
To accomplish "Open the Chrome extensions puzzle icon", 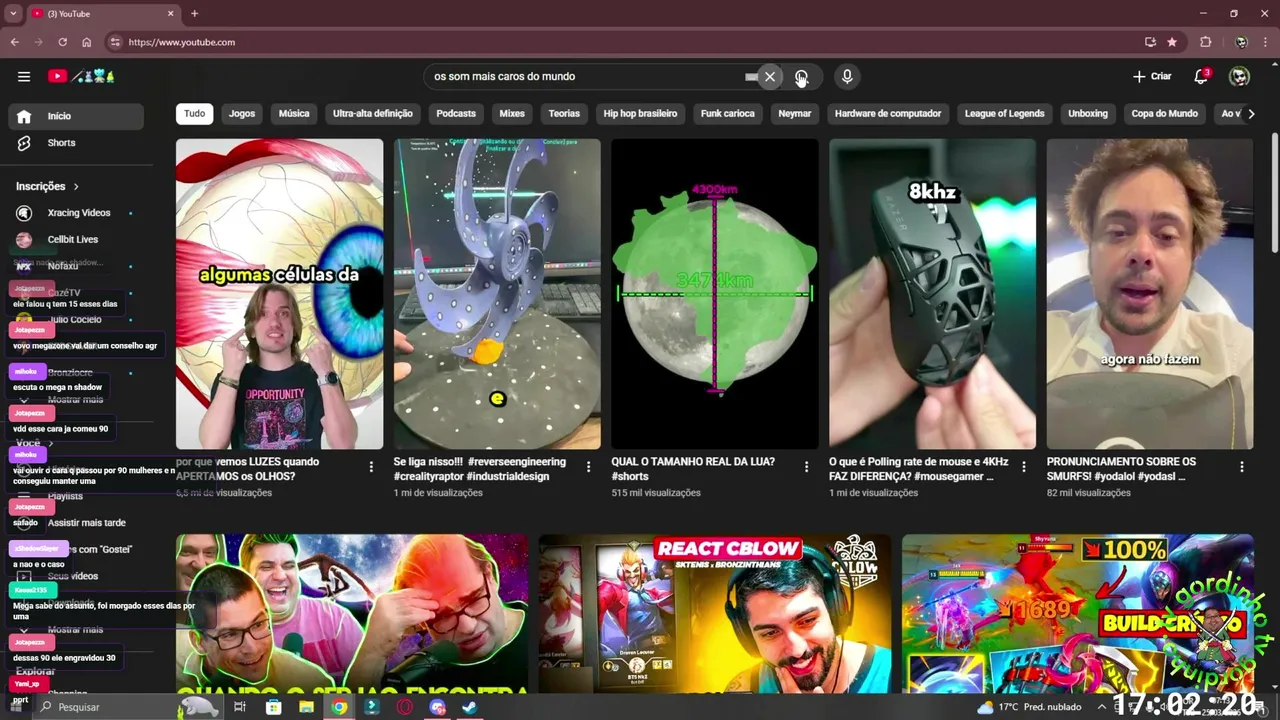I will pos(1205,42).
